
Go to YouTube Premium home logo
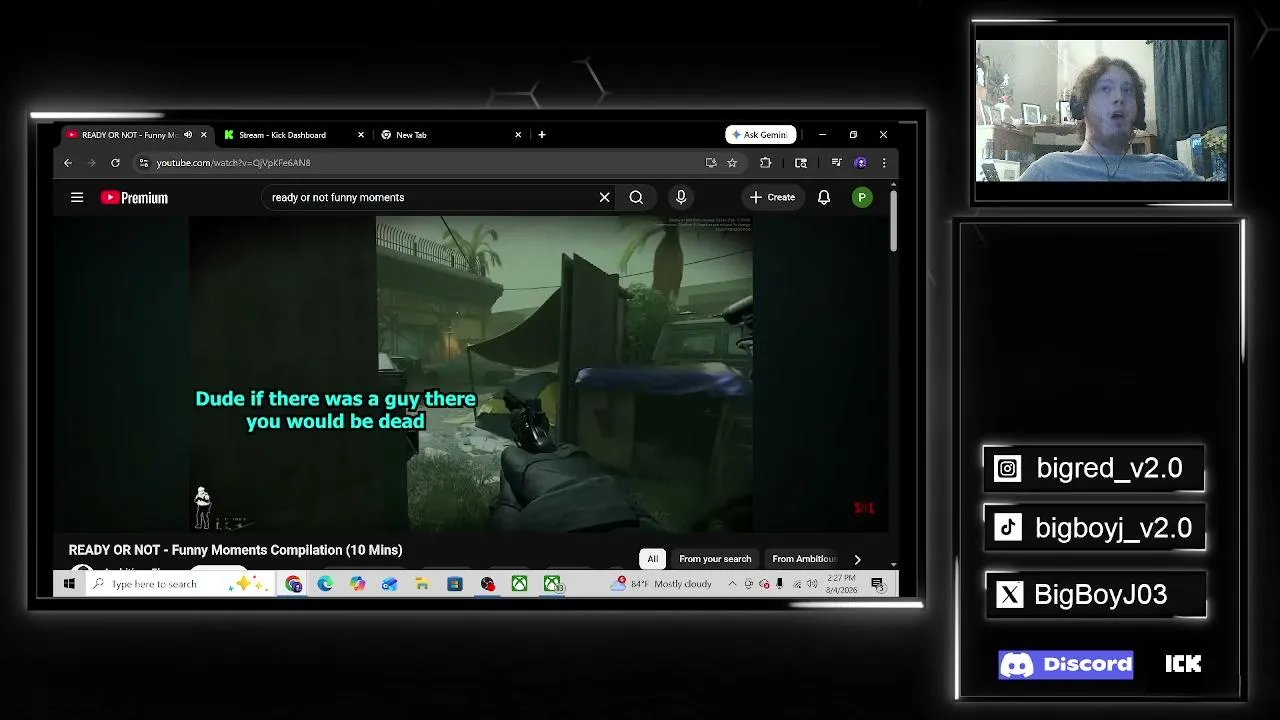coord(134,198)
